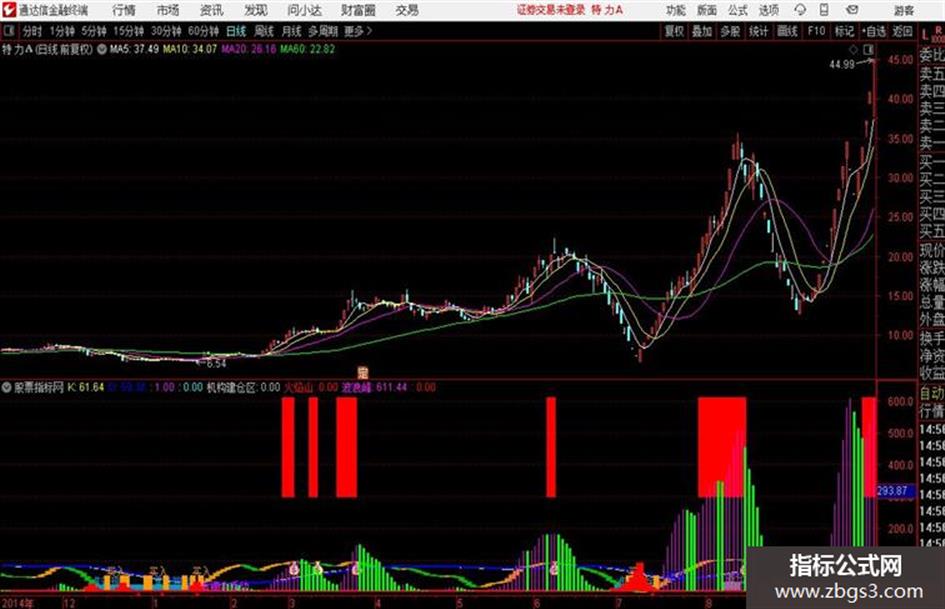The width and height of the screenshot is (945, 609).
Task: Click the 机构建仓区 indicator label
Action: [243, 388]
